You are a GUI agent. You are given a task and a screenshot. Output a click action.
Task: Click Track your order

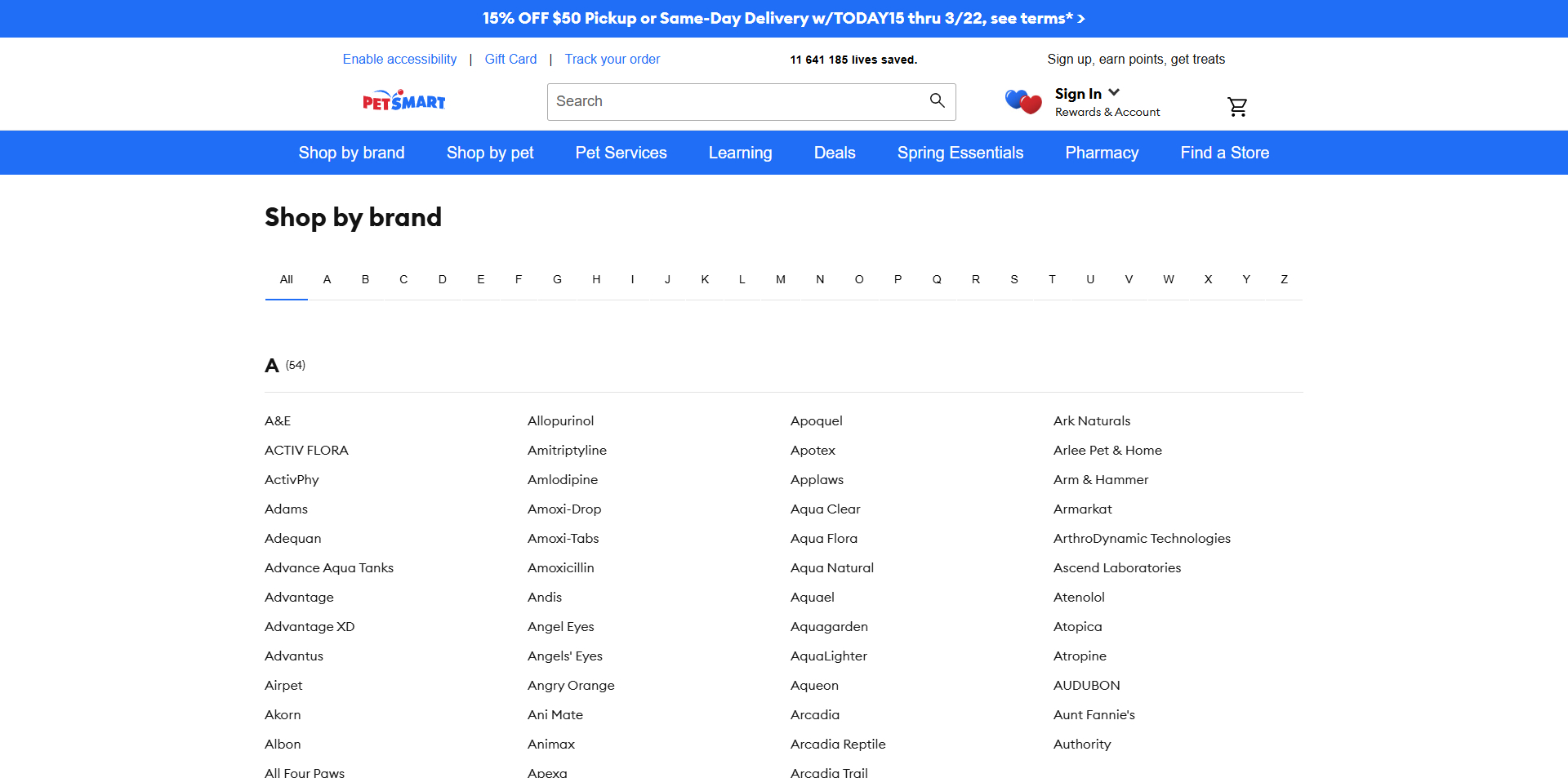click(612, 59)
